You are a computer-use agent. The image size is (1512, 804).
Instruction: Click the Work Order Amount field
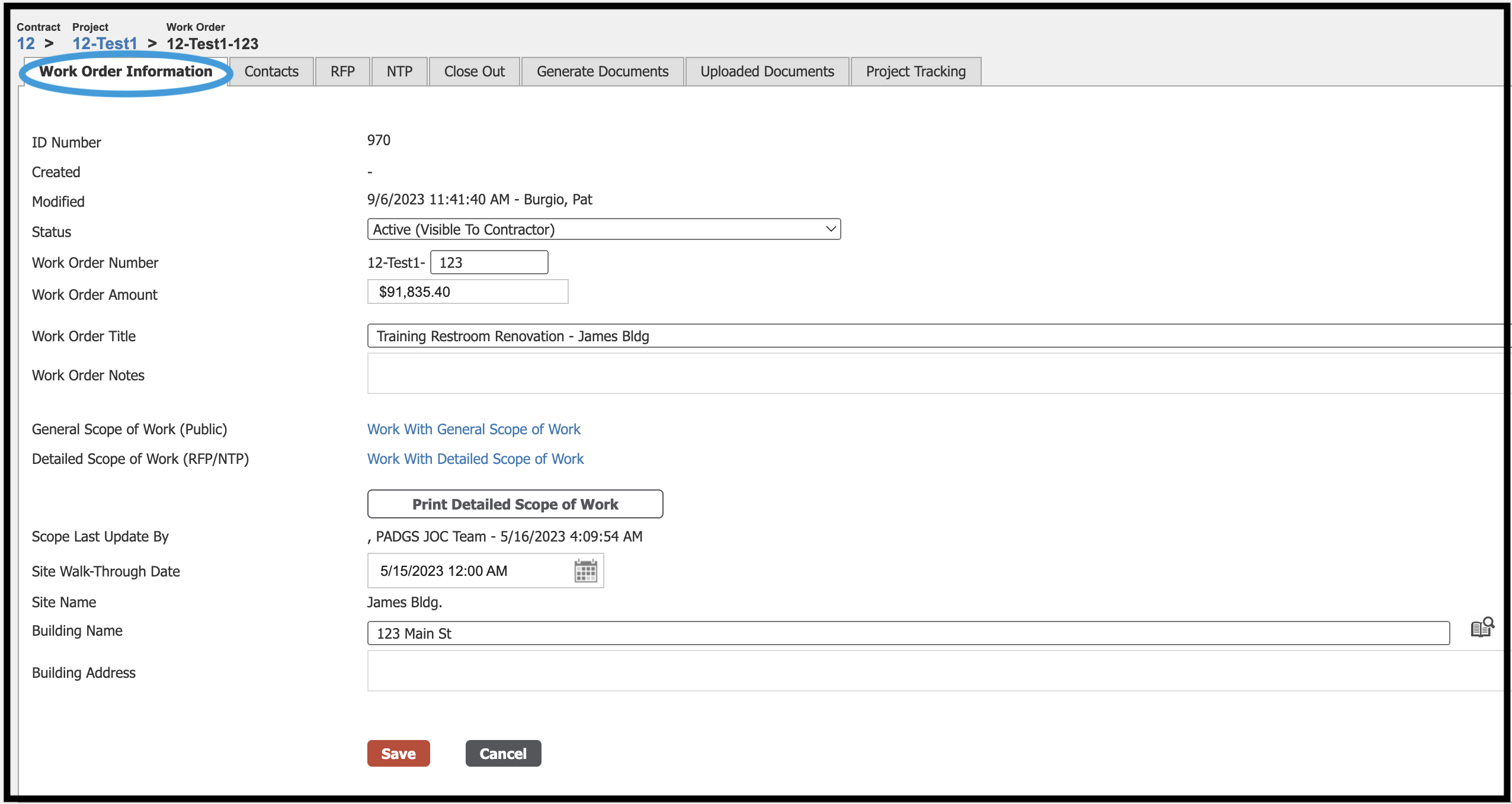tap(467, 292)
